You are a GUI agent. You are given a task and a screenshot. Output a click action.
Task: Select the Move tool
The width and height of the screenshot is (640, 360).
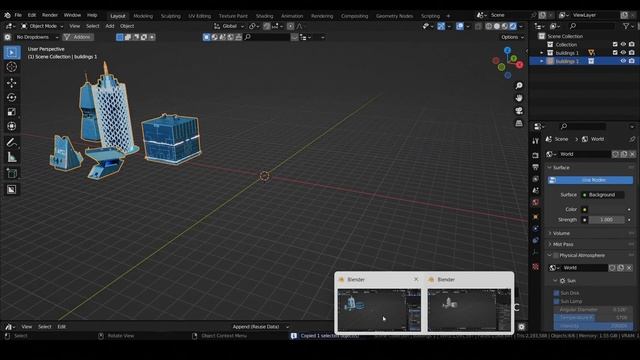coord(11,83)
